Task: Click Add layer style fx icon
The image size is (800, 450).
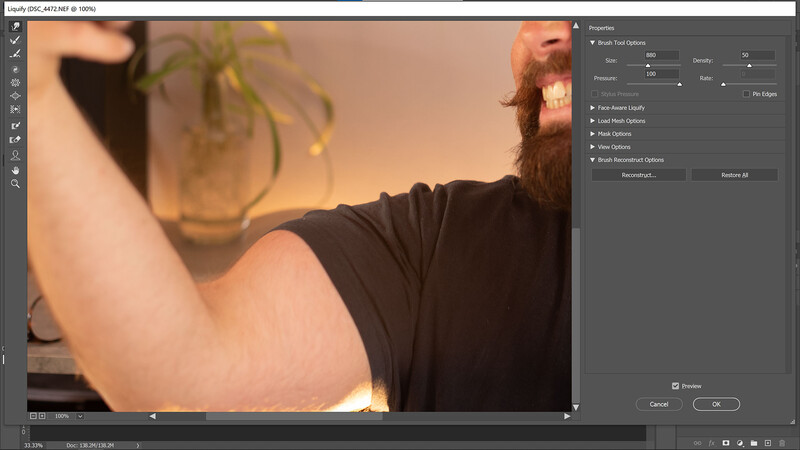Action: click(711, 443)
